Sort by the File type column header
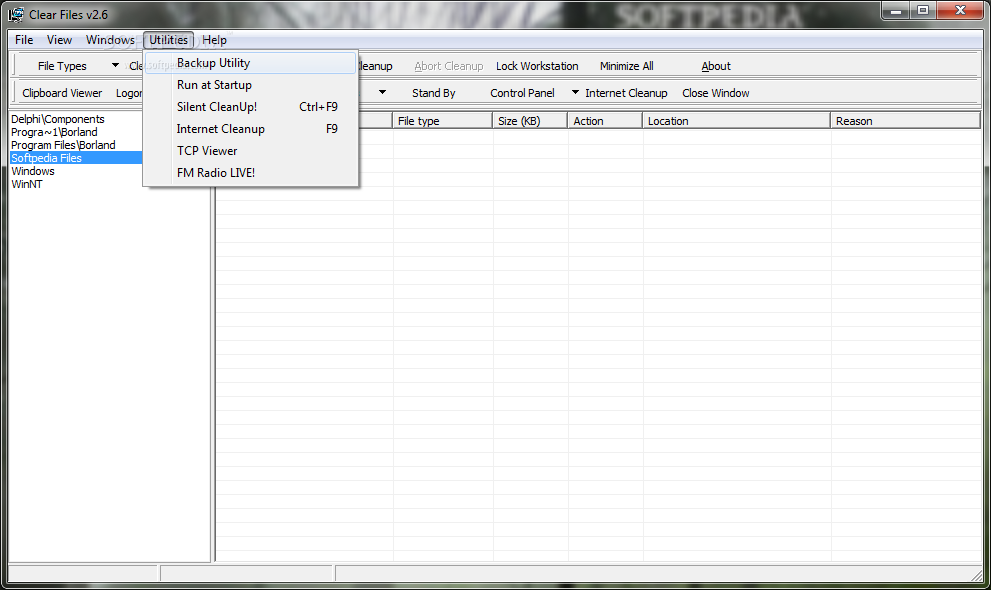Image resolution: width=991 pixels, height=590 pixels. click(442, 121)
